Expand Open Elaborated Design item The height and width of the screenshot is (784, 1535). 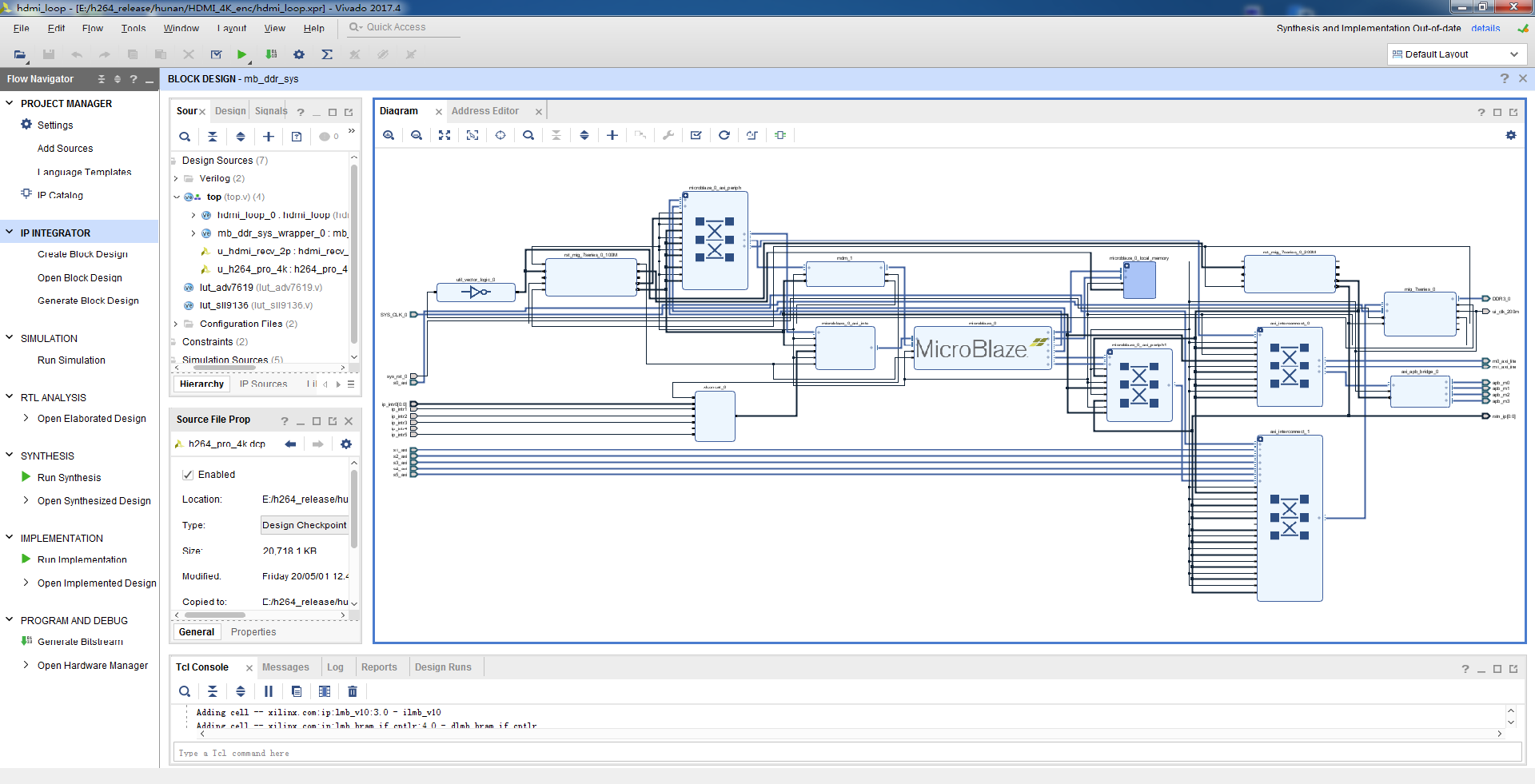coord(26,418)
